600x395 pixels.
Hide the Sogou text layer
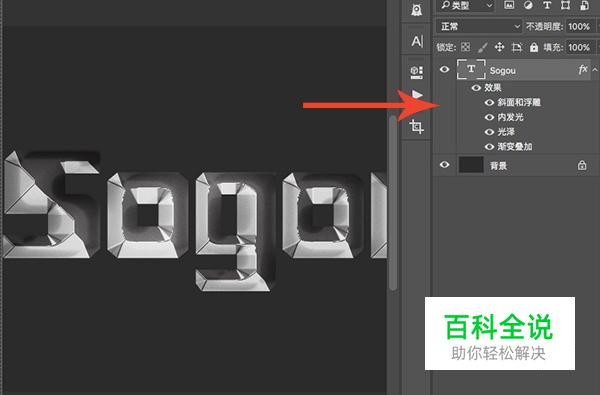click(x=444, y=69)
